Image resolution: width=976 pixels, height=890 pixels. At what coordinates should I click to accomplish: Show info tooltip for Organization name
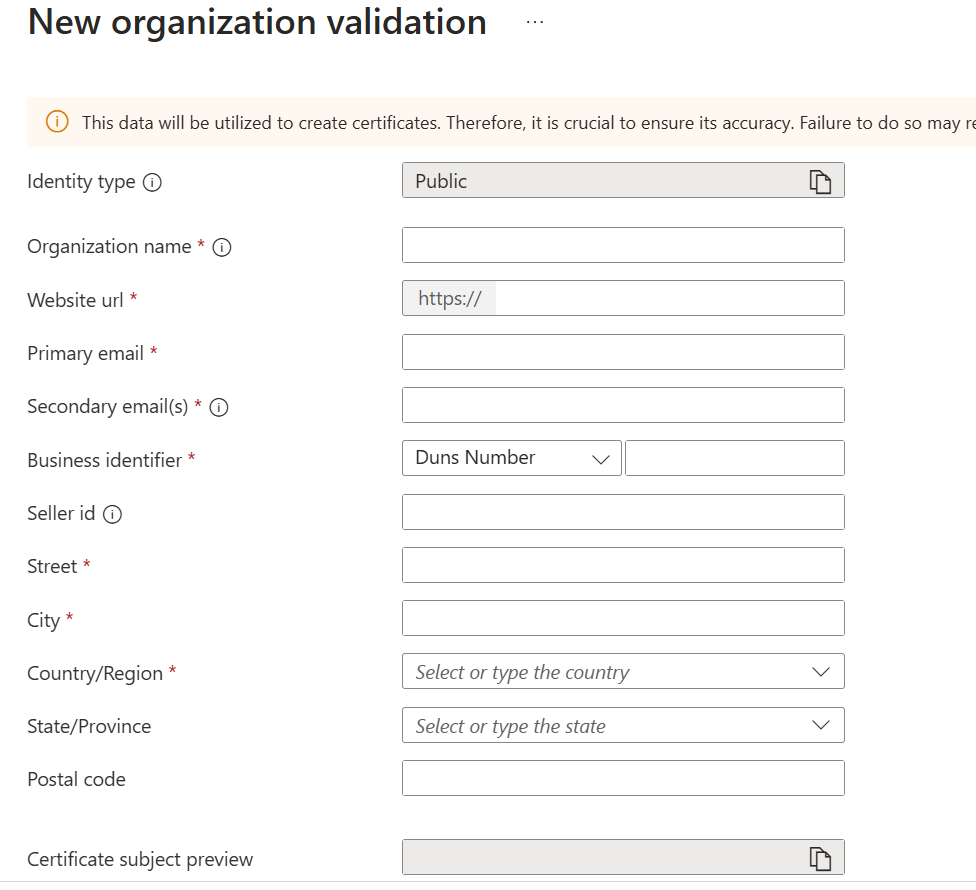point(222,248)
